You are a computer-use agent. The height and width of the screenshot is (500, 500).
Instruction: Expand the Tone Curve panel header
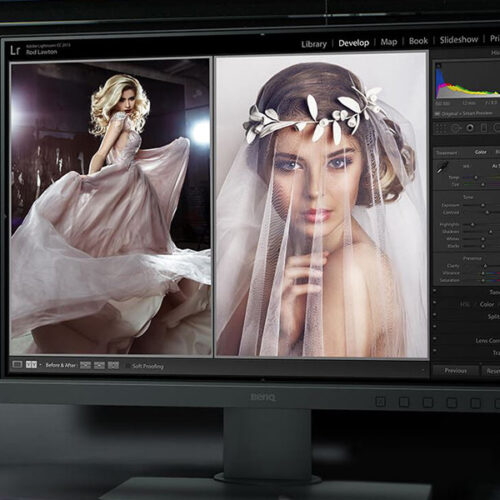(495, 292)
